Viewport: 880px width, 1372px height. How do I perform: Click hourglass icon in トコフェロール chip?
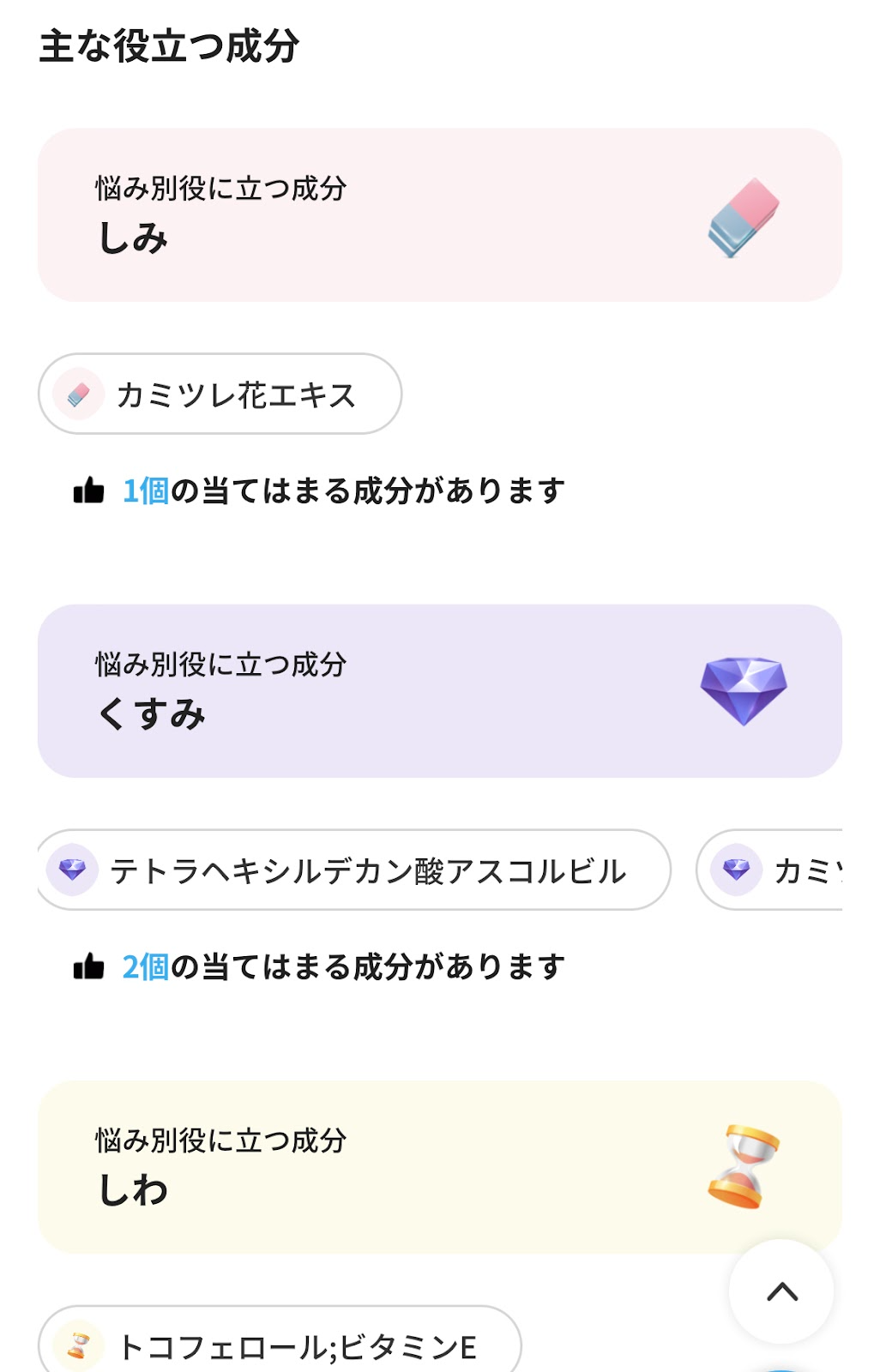point(78,1346)
